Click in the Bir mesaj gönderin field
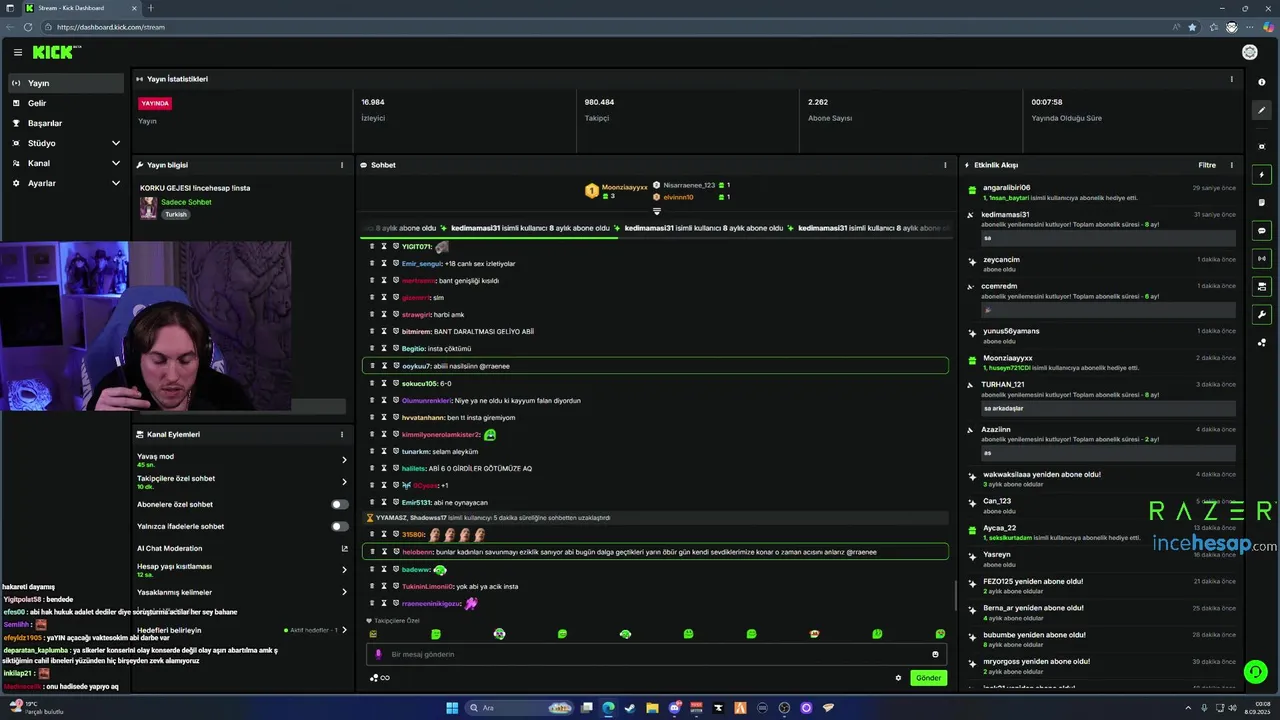 656,654
